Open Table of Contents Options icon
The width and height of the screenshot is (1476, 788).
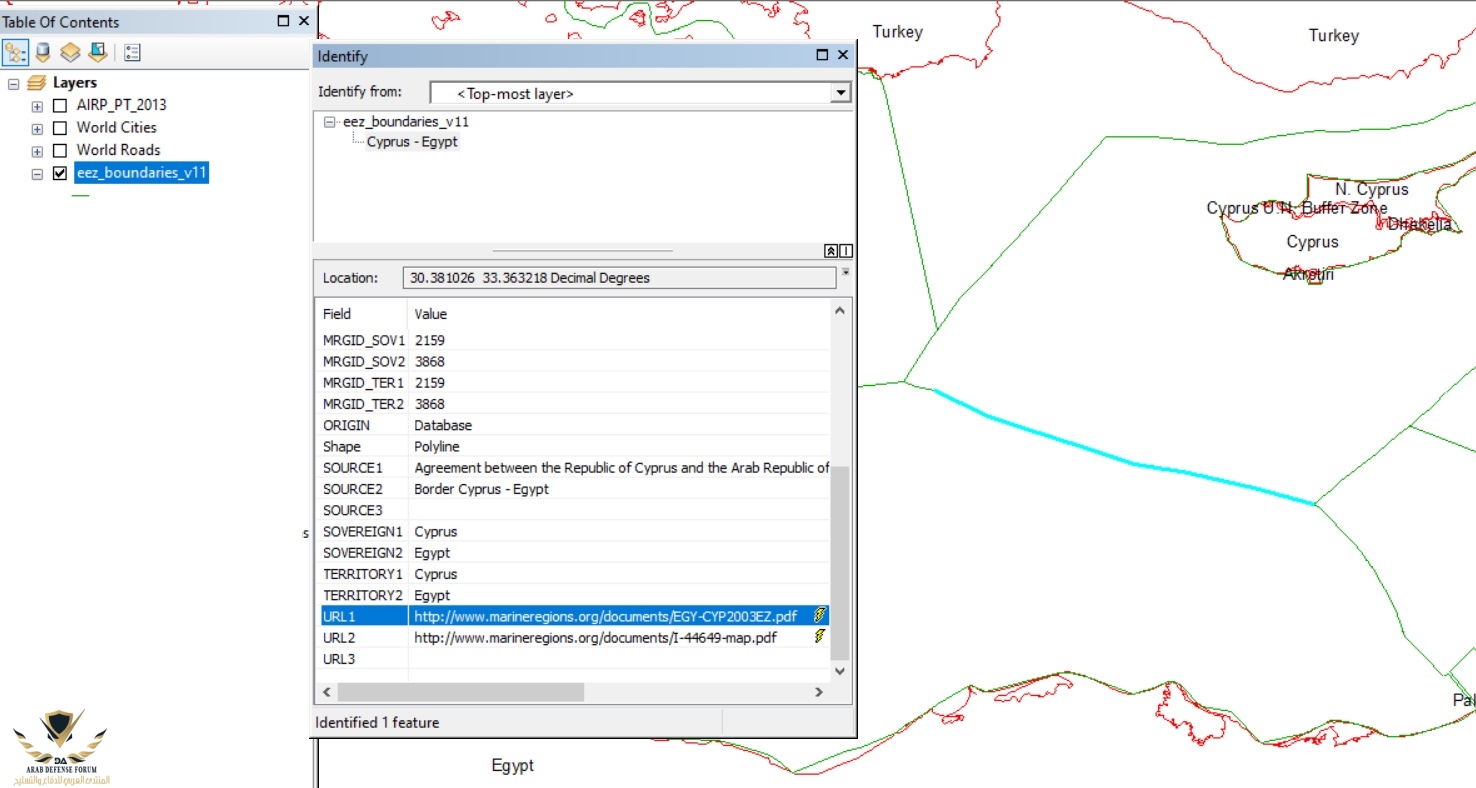132,52
